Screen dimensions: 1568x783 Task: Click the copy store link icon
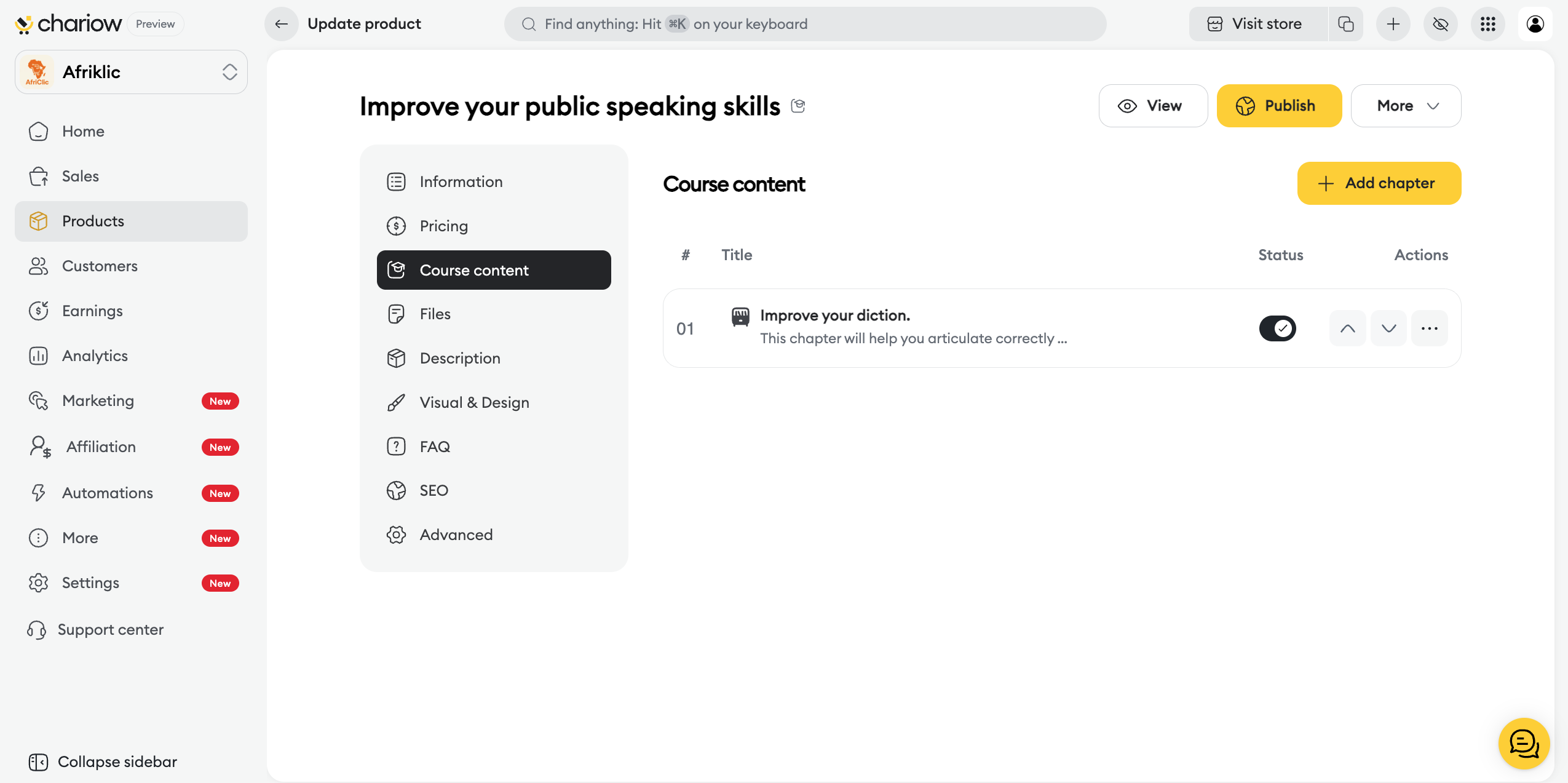click(1345, 24)
